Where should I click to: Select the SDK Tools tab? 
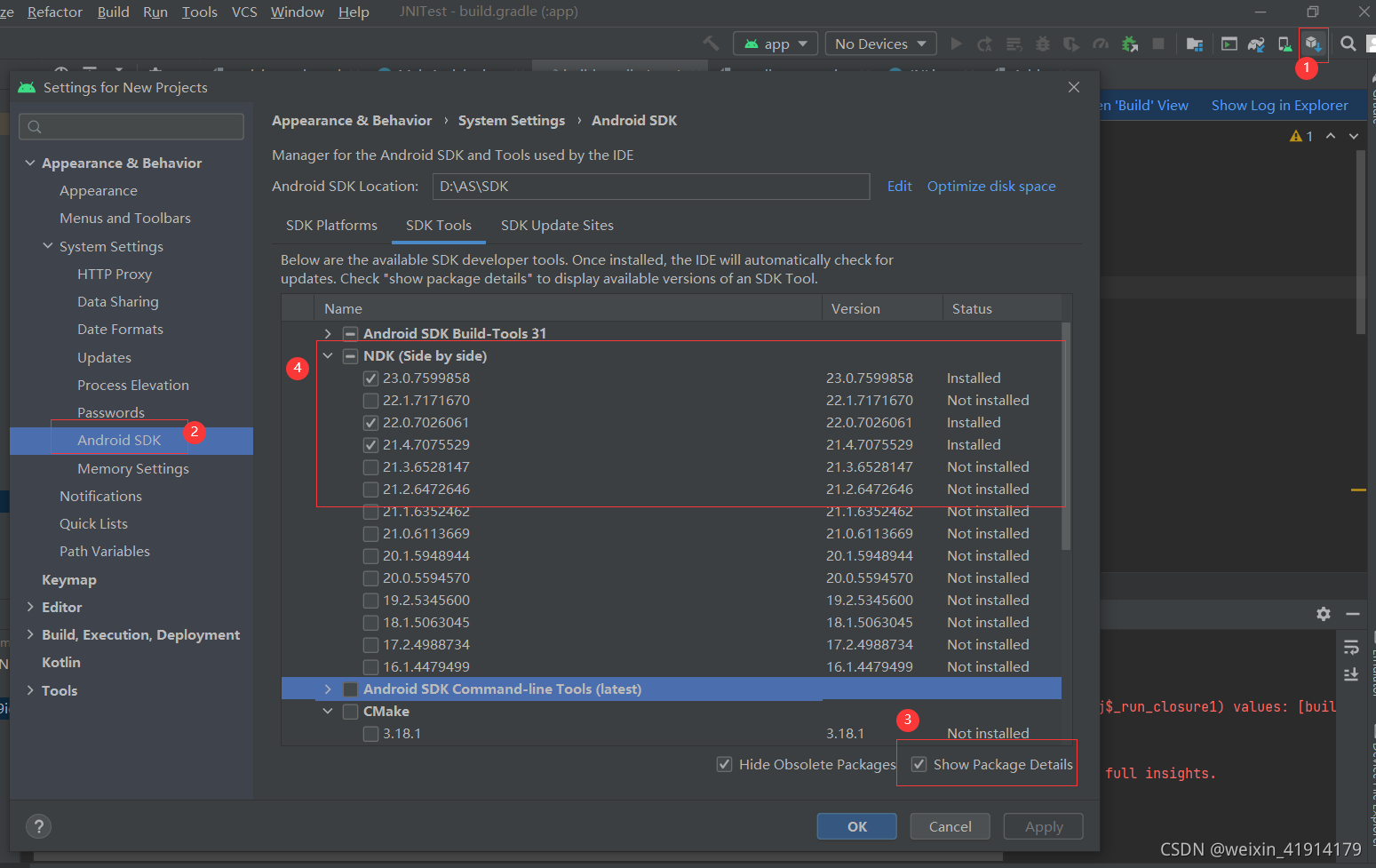439,226
